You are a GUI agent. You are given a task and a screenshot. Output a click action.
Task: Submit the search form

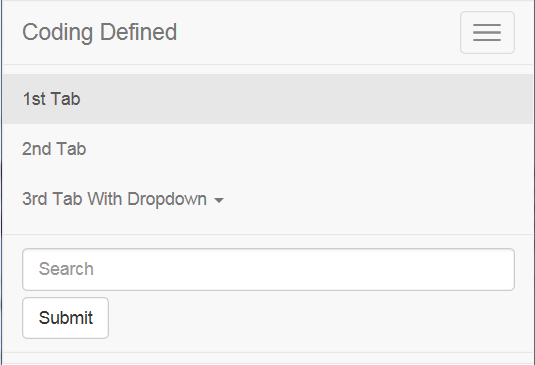coord(66,318)
